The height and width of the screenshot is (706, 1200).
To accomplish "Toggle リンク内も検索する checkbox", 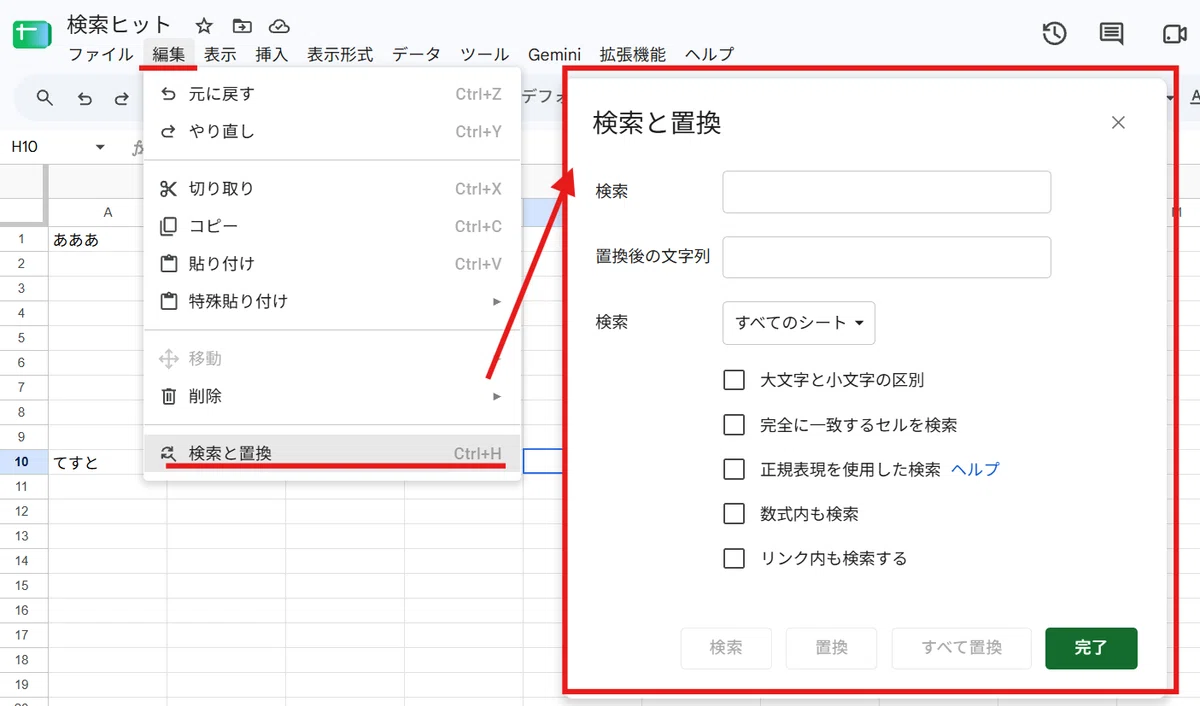I will pyautogui.click(x=734, y=558).
